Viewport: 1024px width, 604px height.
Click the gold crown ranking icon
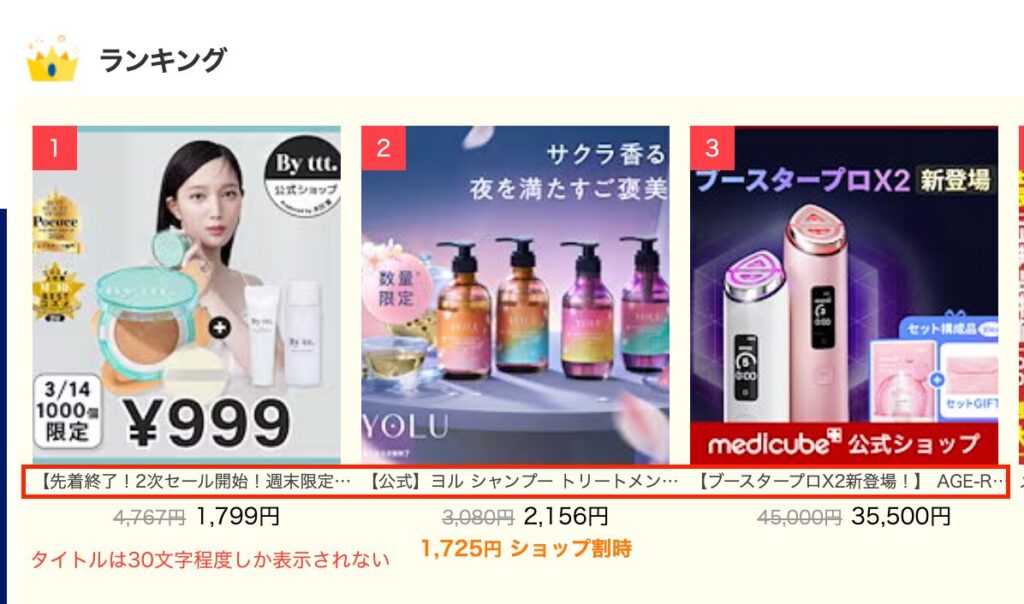tap(52, 59)
